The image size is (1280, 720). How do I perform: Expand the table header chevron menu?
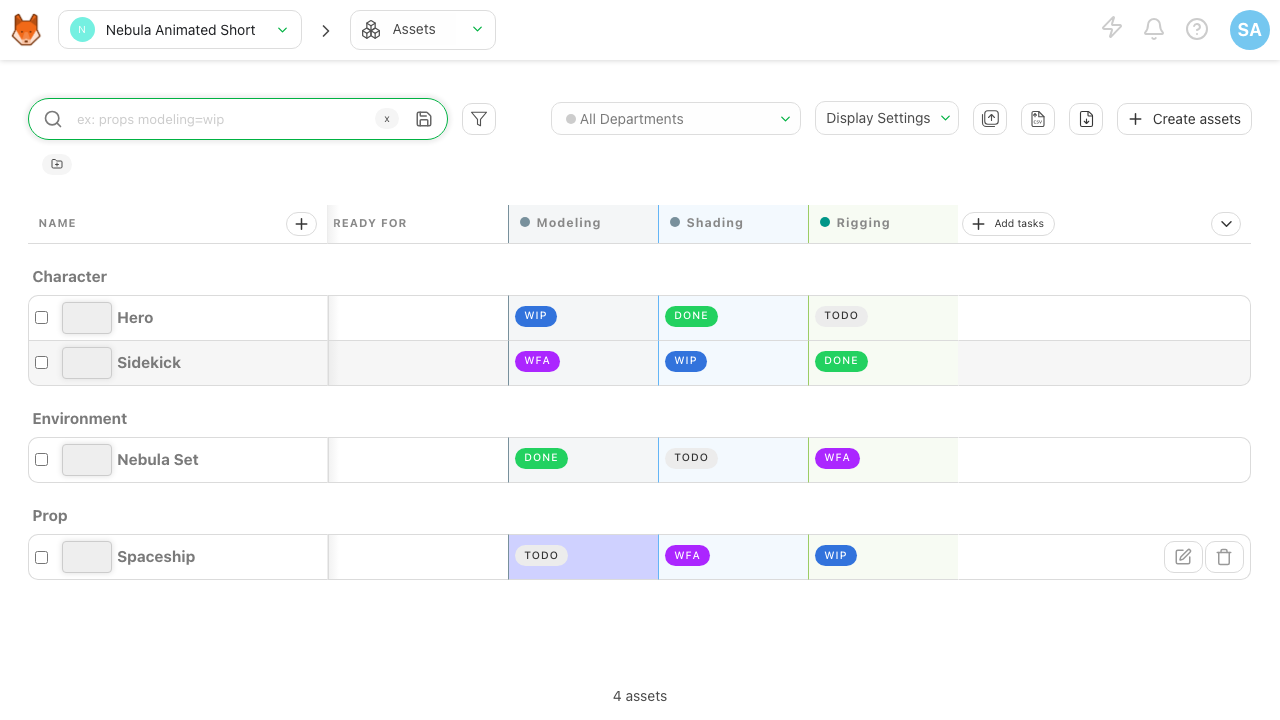1226,224
